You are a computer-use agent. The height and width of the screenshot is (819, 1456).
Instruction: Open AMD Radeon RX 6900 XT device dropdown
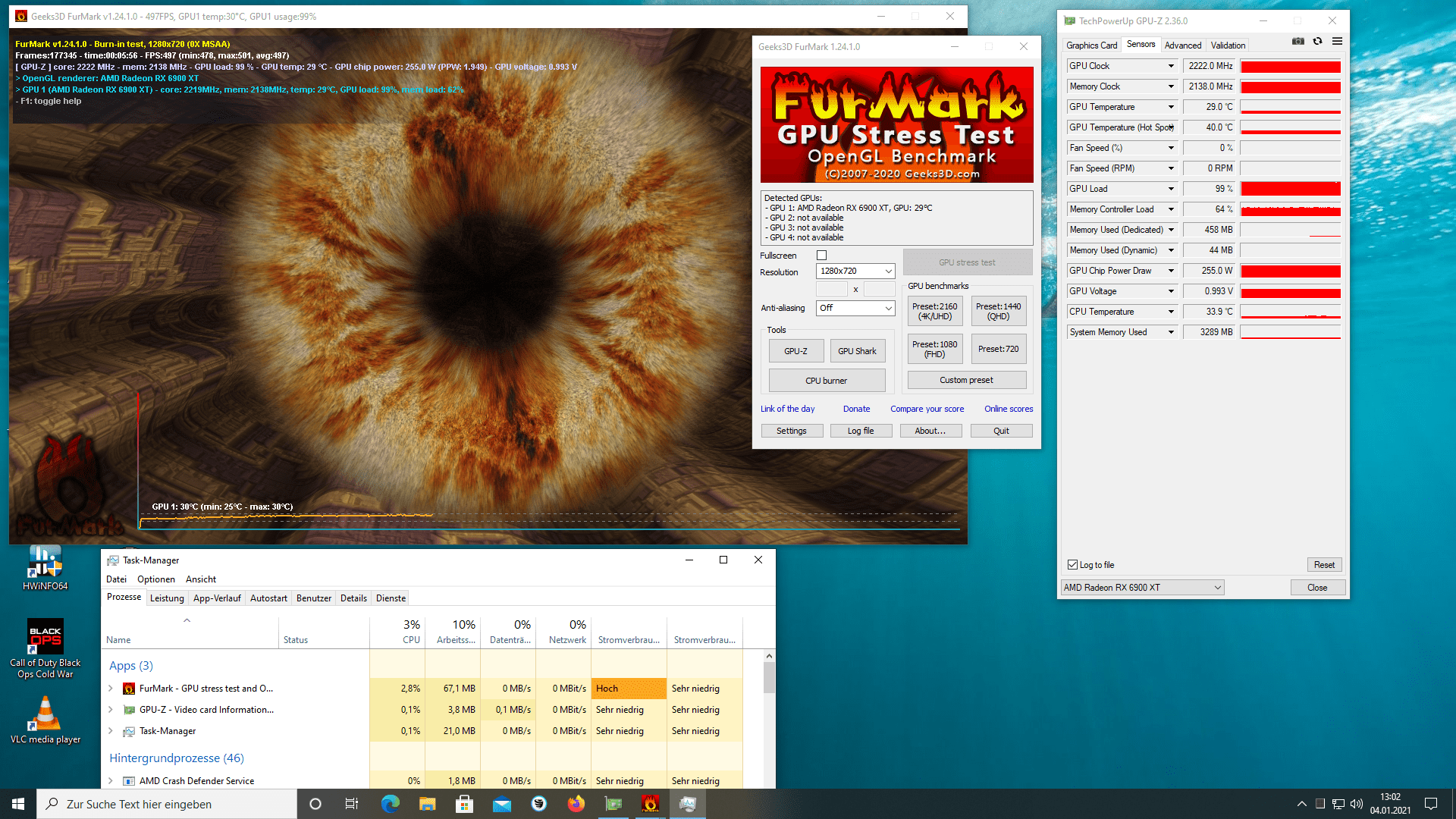tap(1142, 588)
